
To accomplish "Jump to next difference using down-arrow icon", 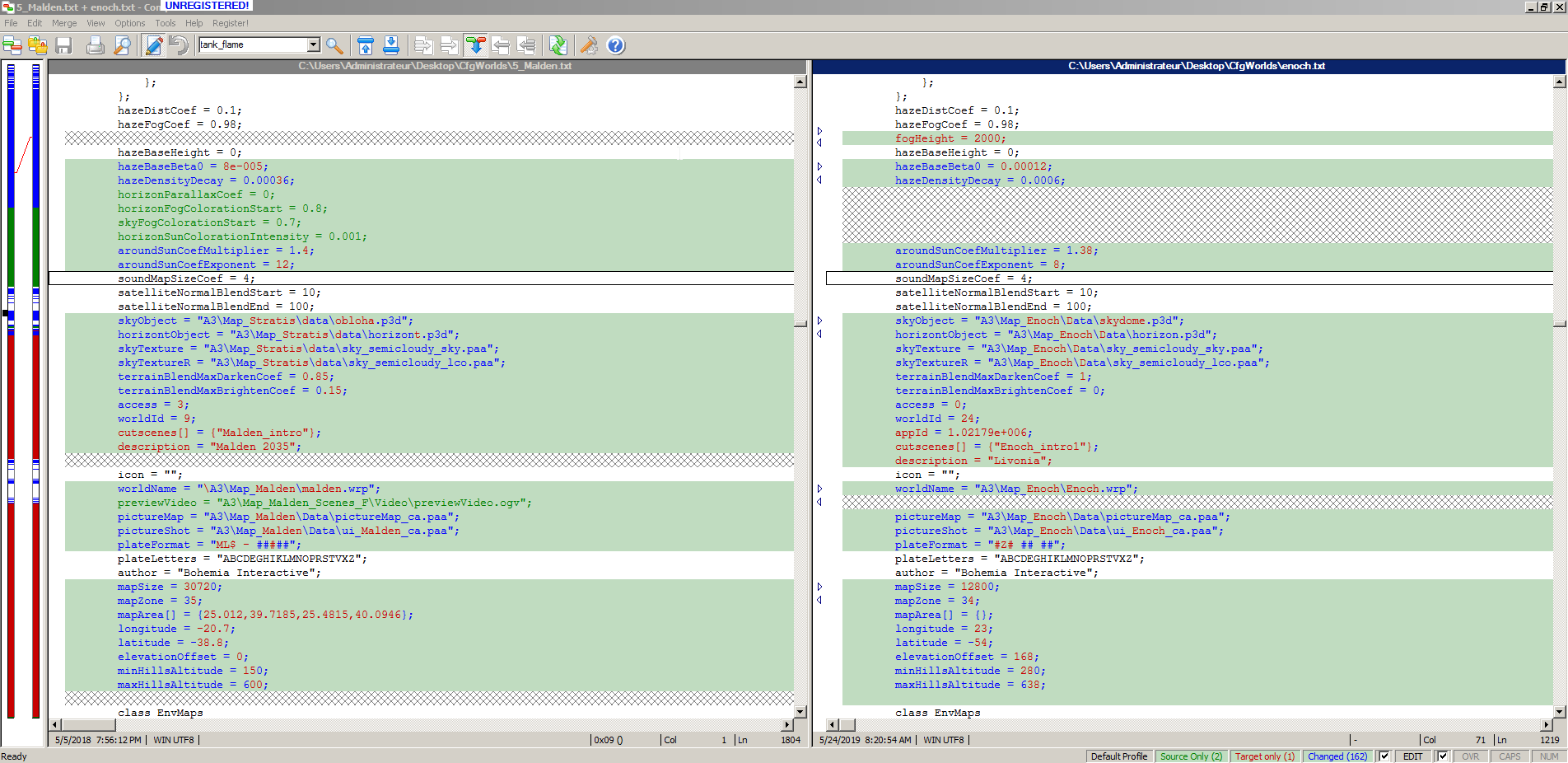I will tap(391, 45).
